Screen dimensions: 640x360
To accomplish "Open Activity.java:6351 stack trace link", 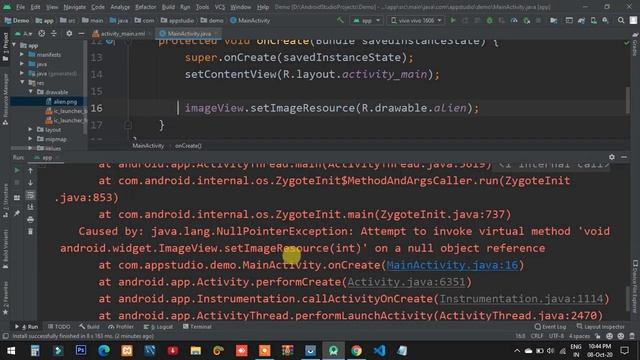I will (x=406, y=282).
